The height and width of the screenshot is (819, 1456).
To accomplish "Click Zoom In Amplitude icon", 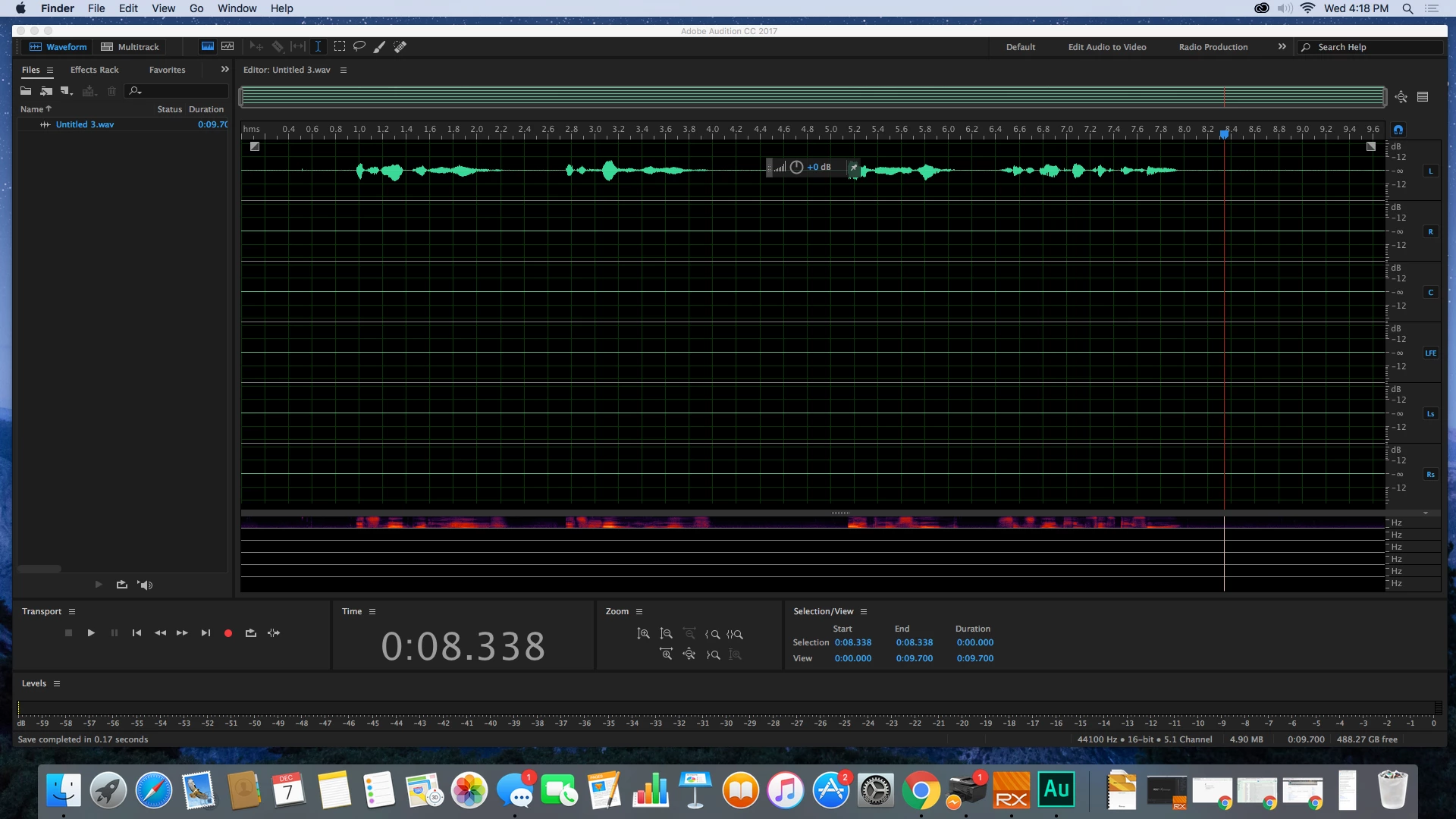I will point(643,634).
